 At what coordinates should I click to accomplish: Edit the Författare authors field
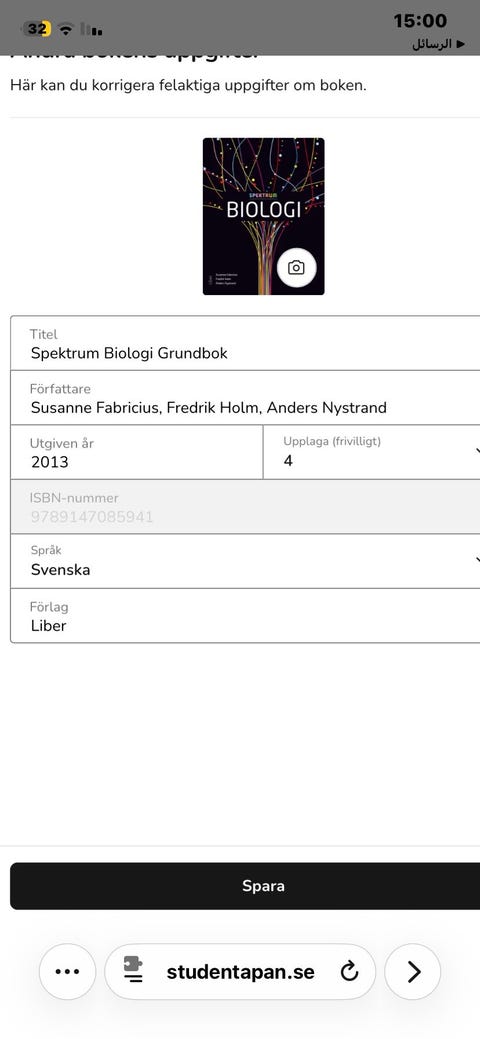pos(245,398)
